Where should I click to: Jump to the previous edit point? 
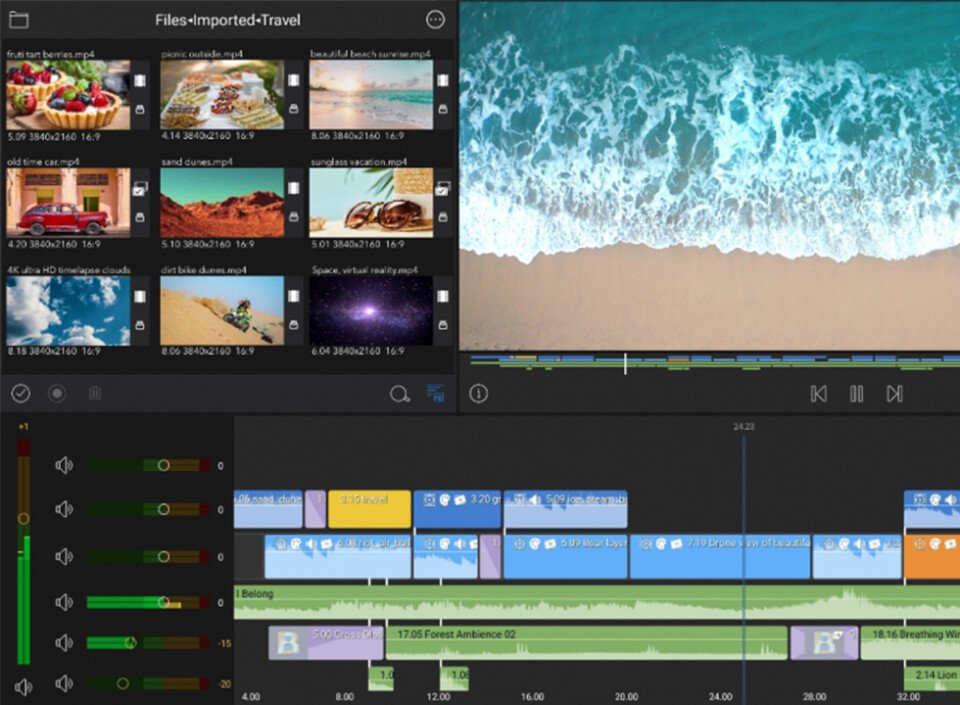point(818,394)
